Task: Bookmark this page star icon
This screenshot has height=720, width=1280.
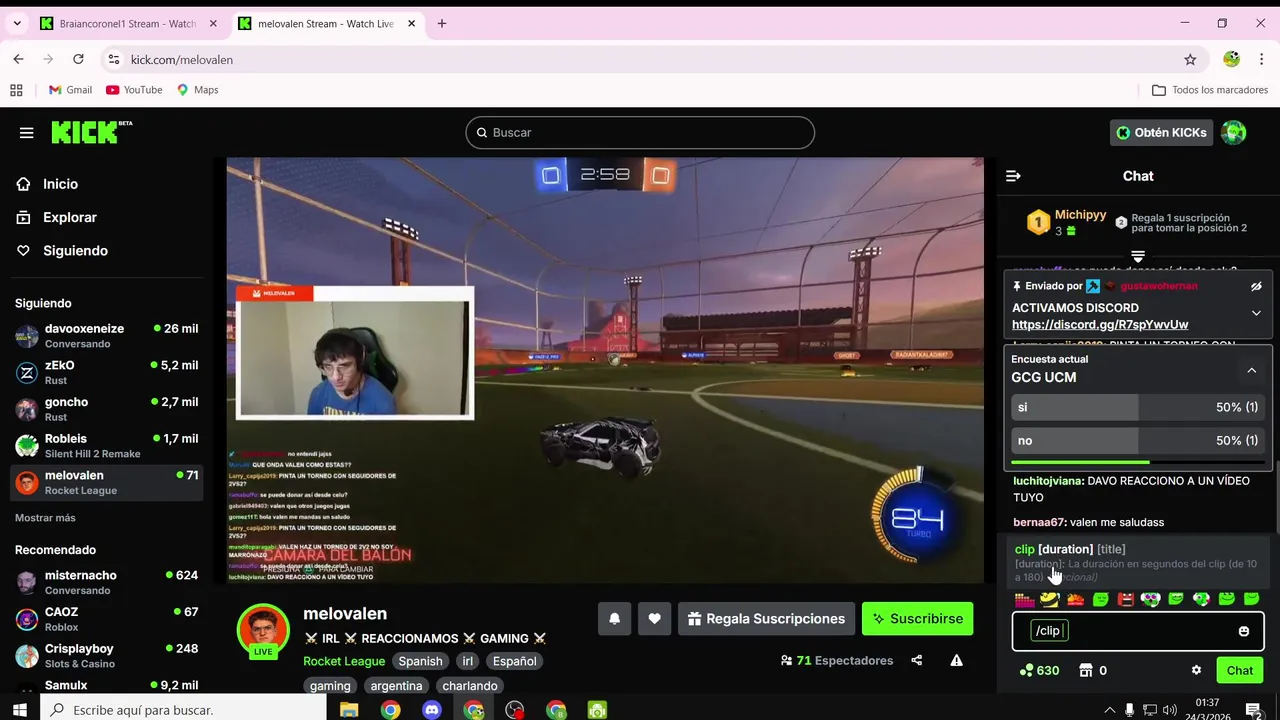Action: (x=1190, y=60)
